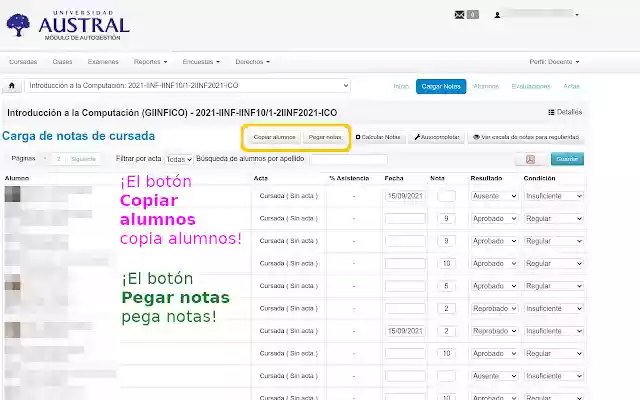The width and height of the screenshot is (640, 400).
Task: Click Nota field 2 in undated Reprobado row
Action: click(x=446, y=309)
